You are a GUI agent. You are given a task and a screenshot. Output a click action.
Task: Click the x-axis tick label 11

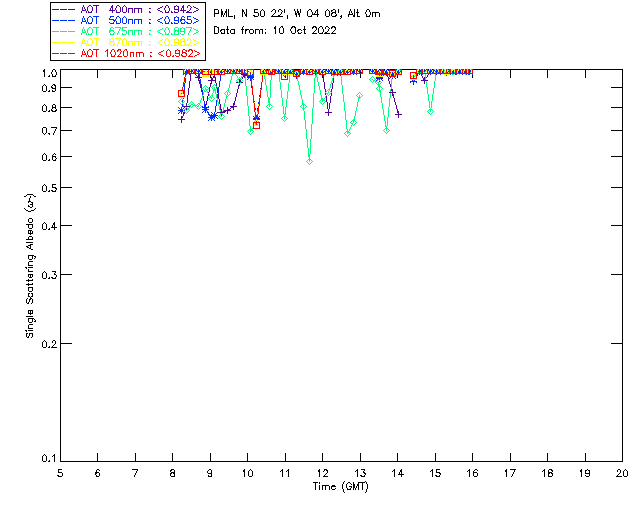click(x=285, y=473)
